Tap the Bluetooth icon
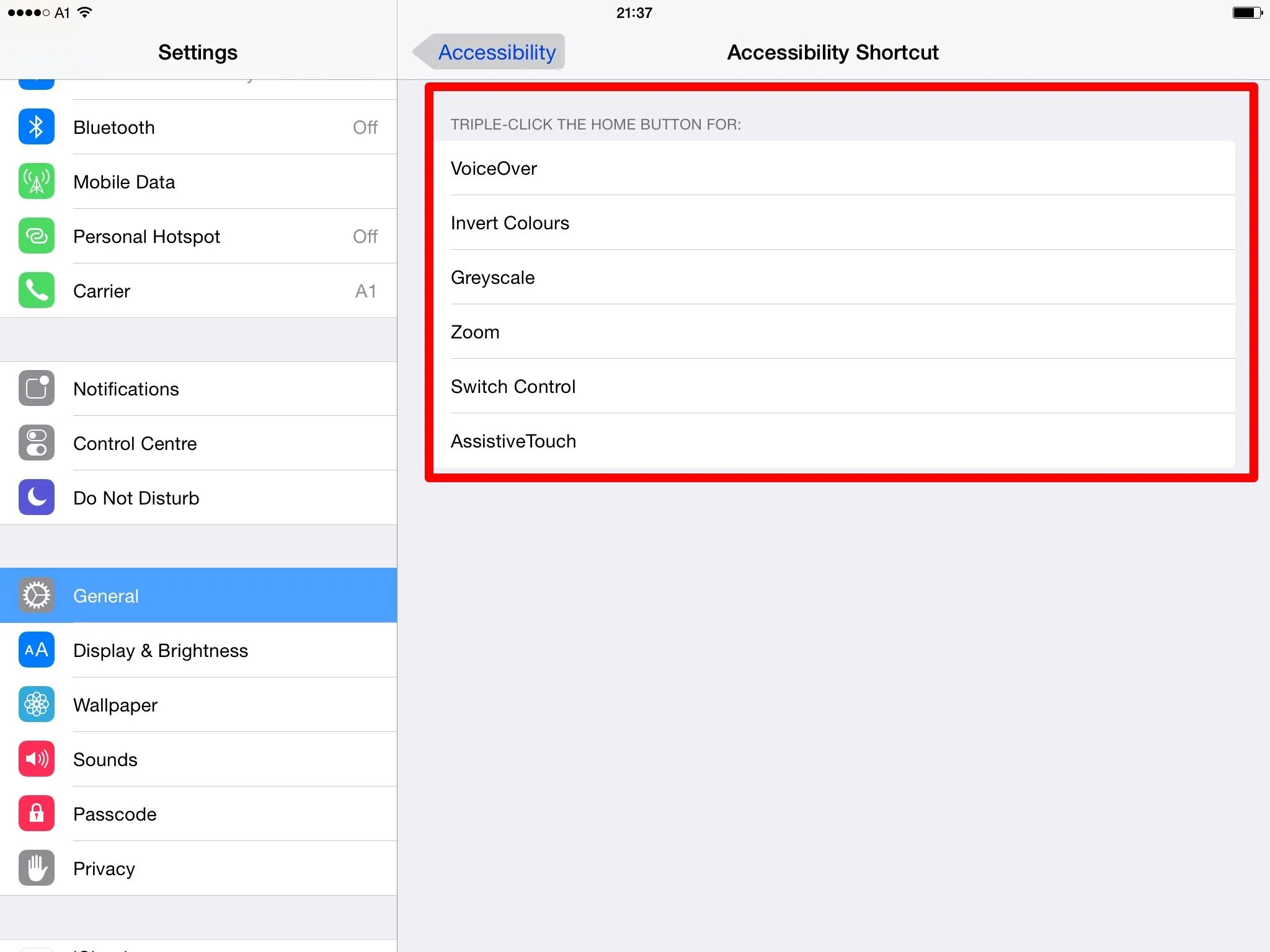Screen dimensions: 1270x952 [x=37, y=127]
